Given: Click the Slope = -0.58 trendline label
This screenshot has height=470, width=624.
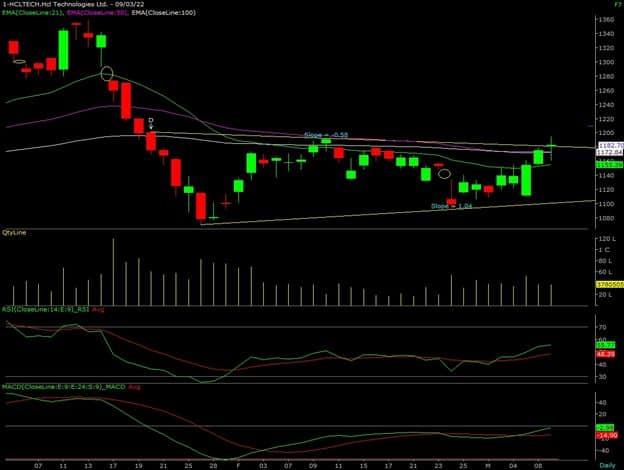Looking at the screenshot, I should [x=325, y=134].
